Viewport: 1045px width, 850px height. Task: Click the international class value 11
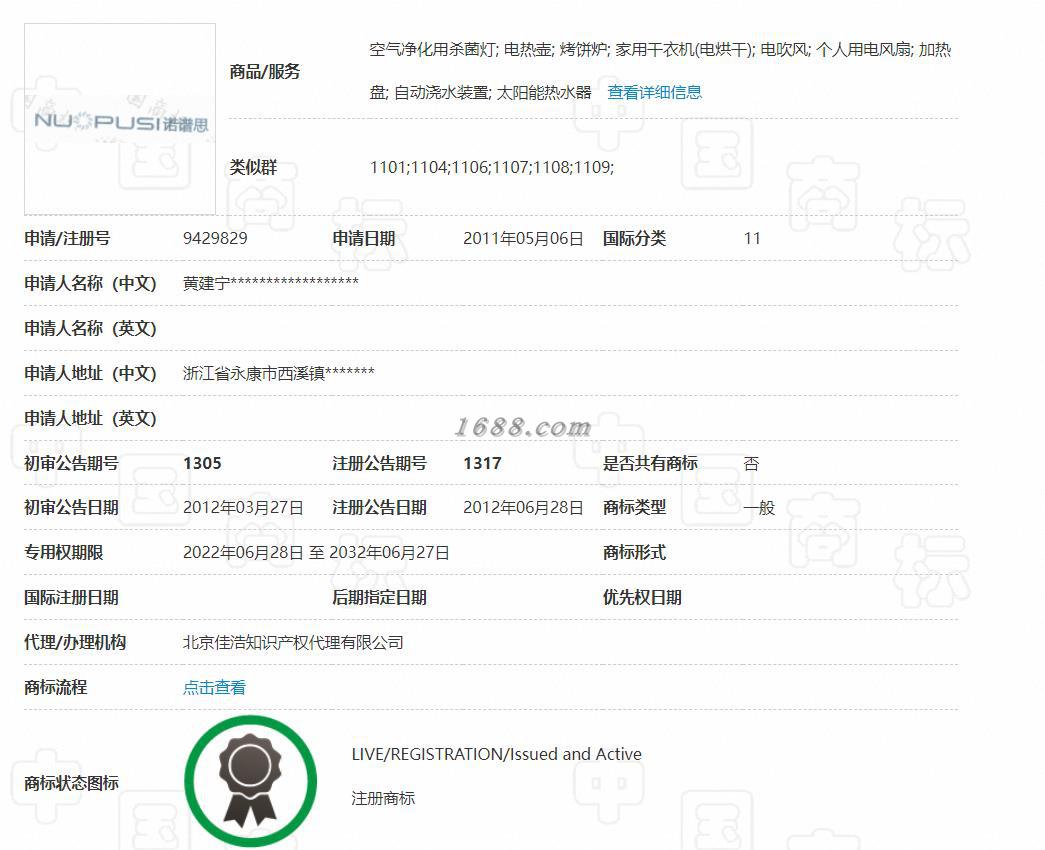[752, 239]
